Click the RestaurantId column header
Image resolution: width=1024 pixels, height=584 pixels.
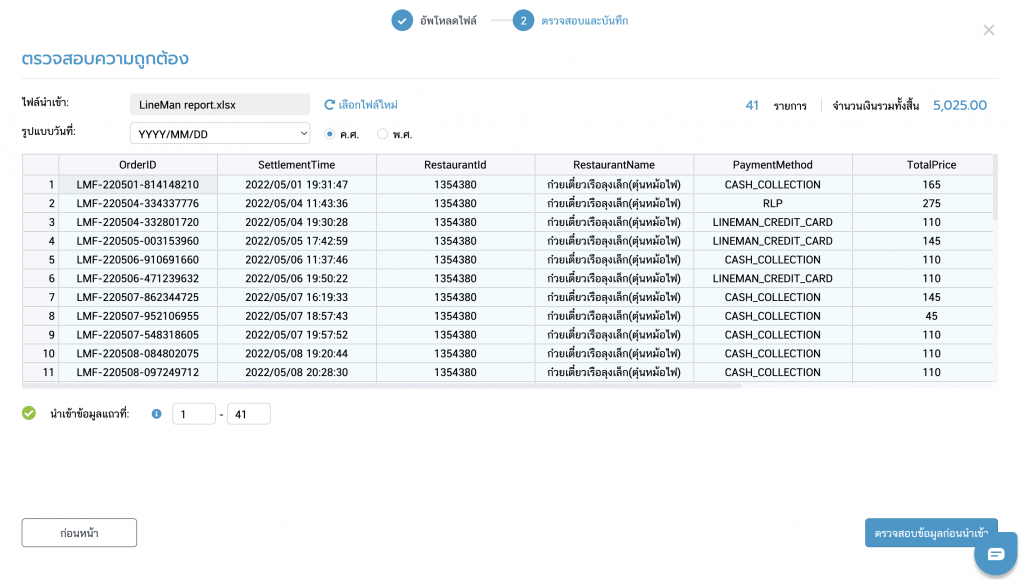(x=455, y=165)
